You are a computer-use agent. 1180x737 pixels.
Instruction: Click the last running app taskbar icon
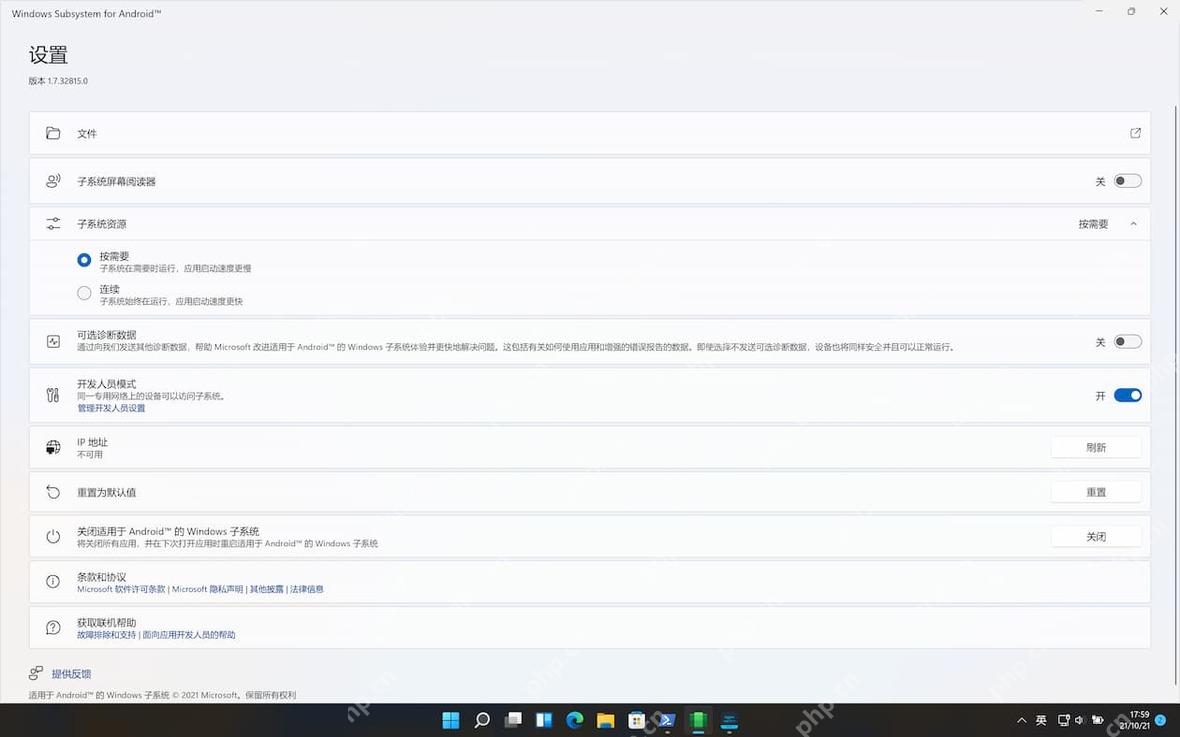tap(728, 720)
